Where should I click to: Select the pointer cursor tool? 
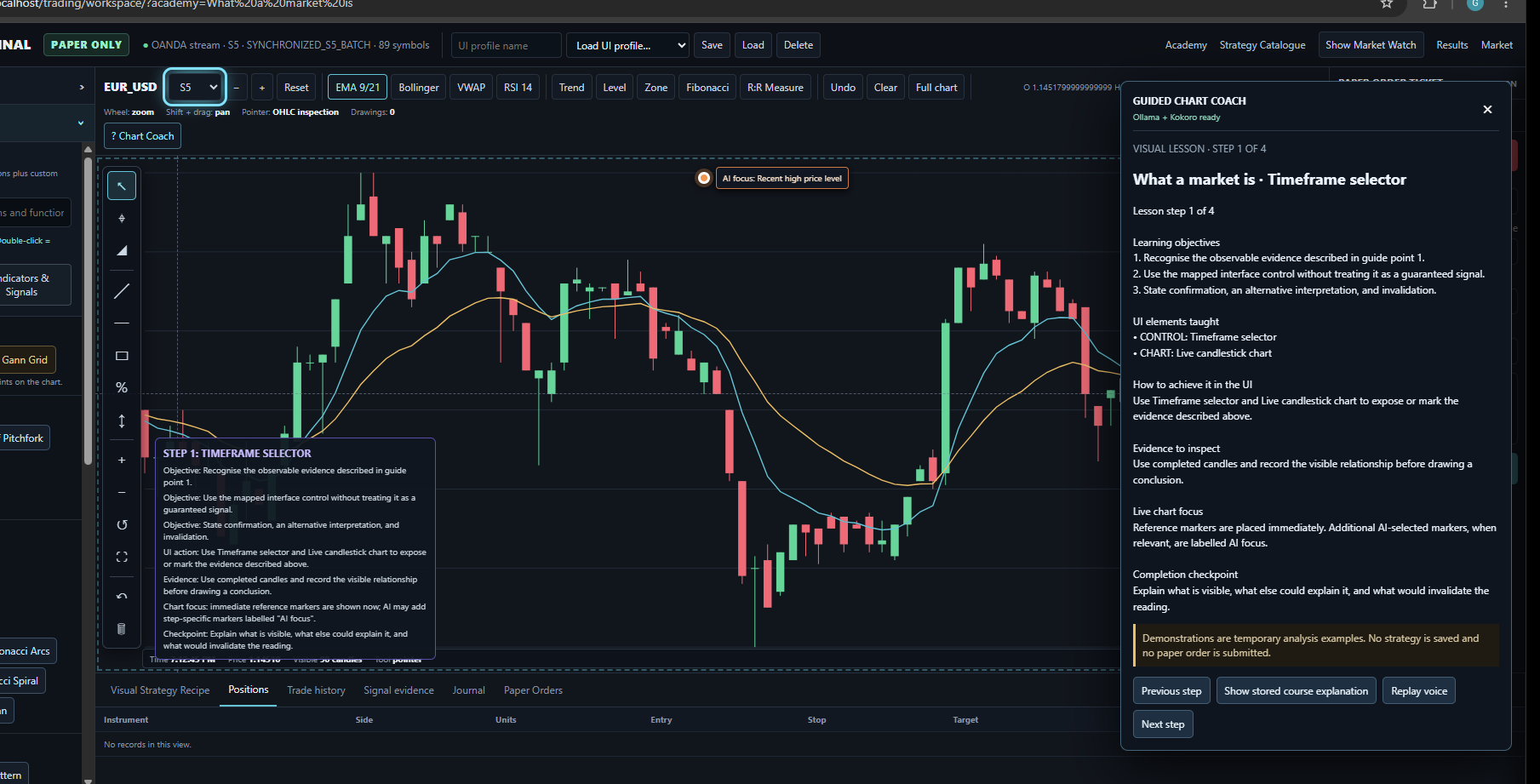coord(122,186)
